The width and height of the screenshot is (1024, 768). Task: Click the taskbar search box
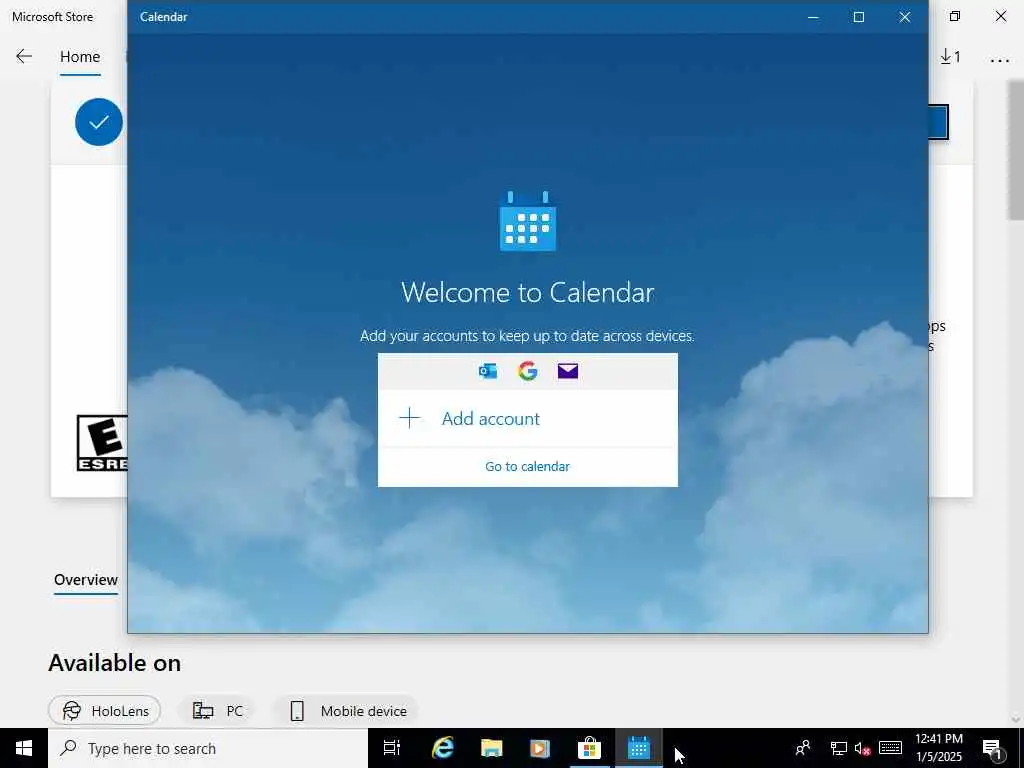208,748
